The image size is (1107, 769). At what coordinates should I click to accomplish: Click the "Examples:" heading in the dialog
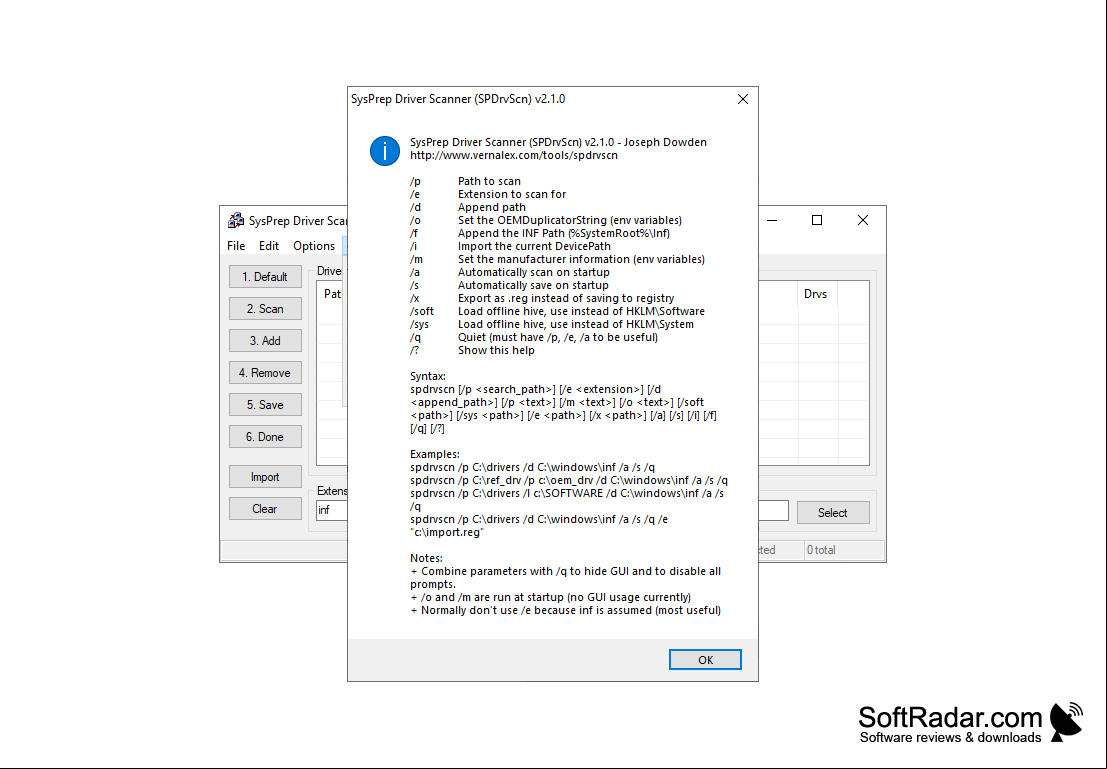(x=435, y=454)
